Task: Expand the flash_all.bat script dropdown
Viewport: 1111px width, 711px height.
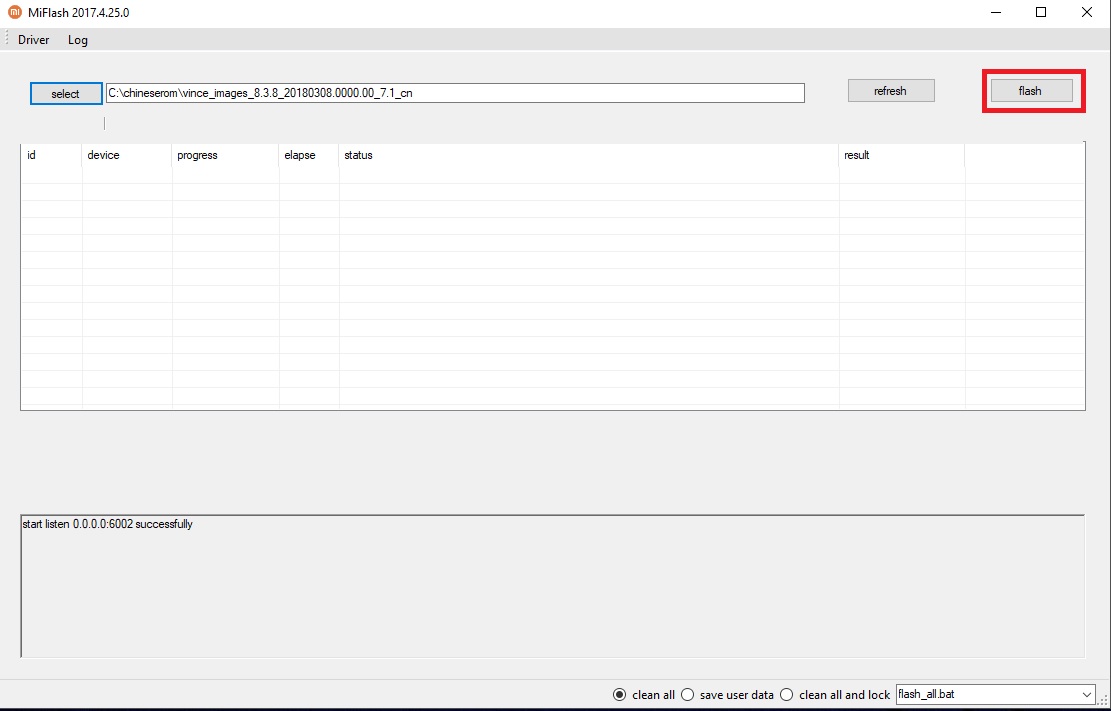Action: (x=1087, y=694)
